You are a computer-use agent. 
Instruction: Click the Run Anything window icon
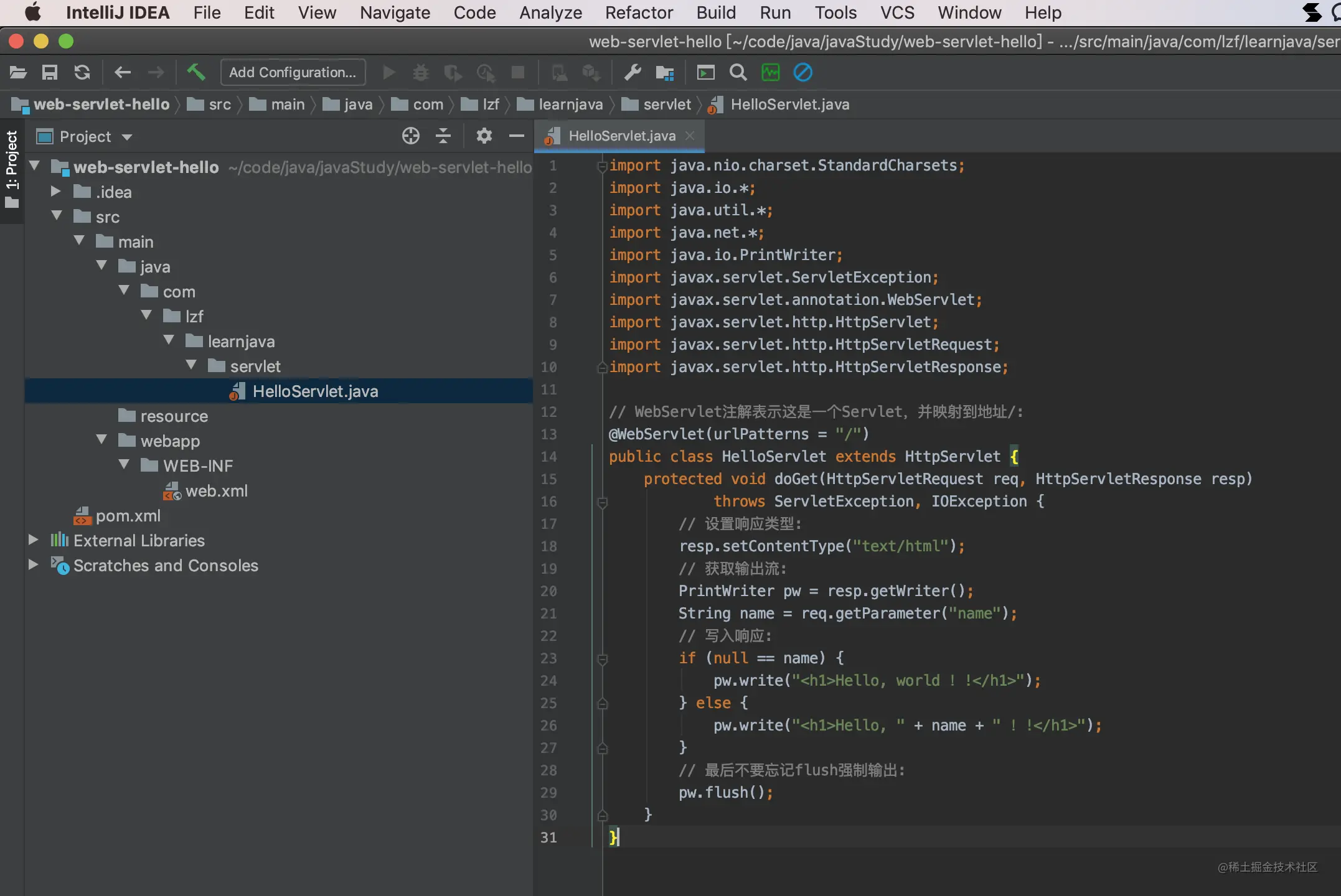[705, 73]
